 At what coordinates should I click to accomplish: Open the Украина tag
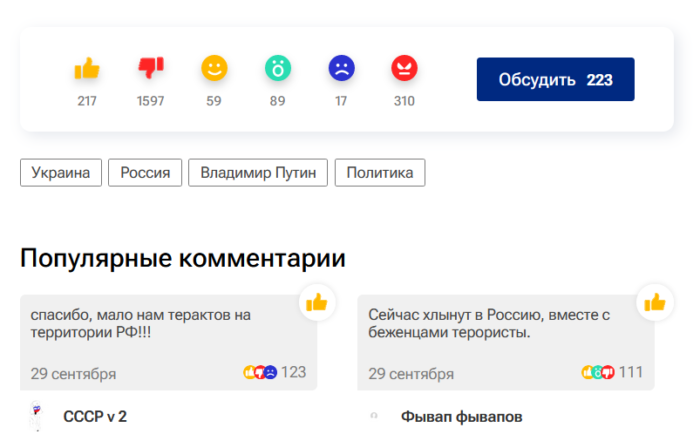[61, 172]
